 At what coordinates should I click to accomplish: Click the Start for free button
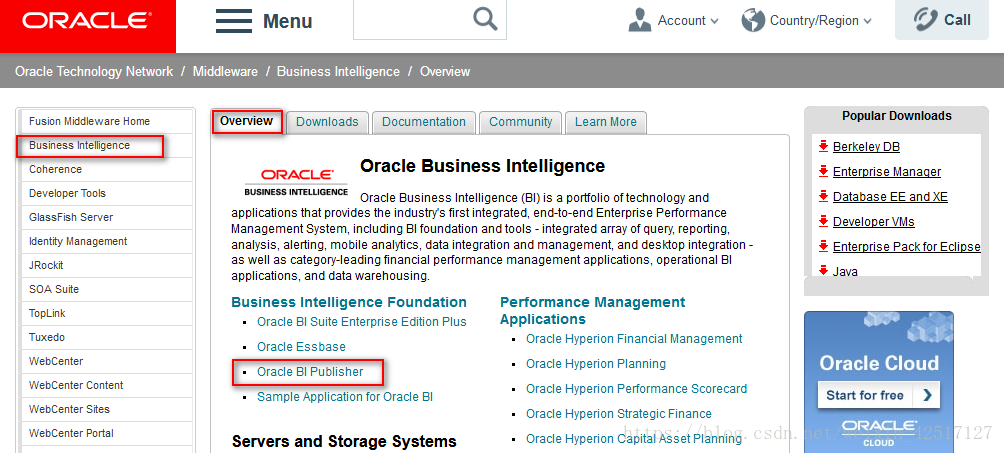tap(878, 395)
